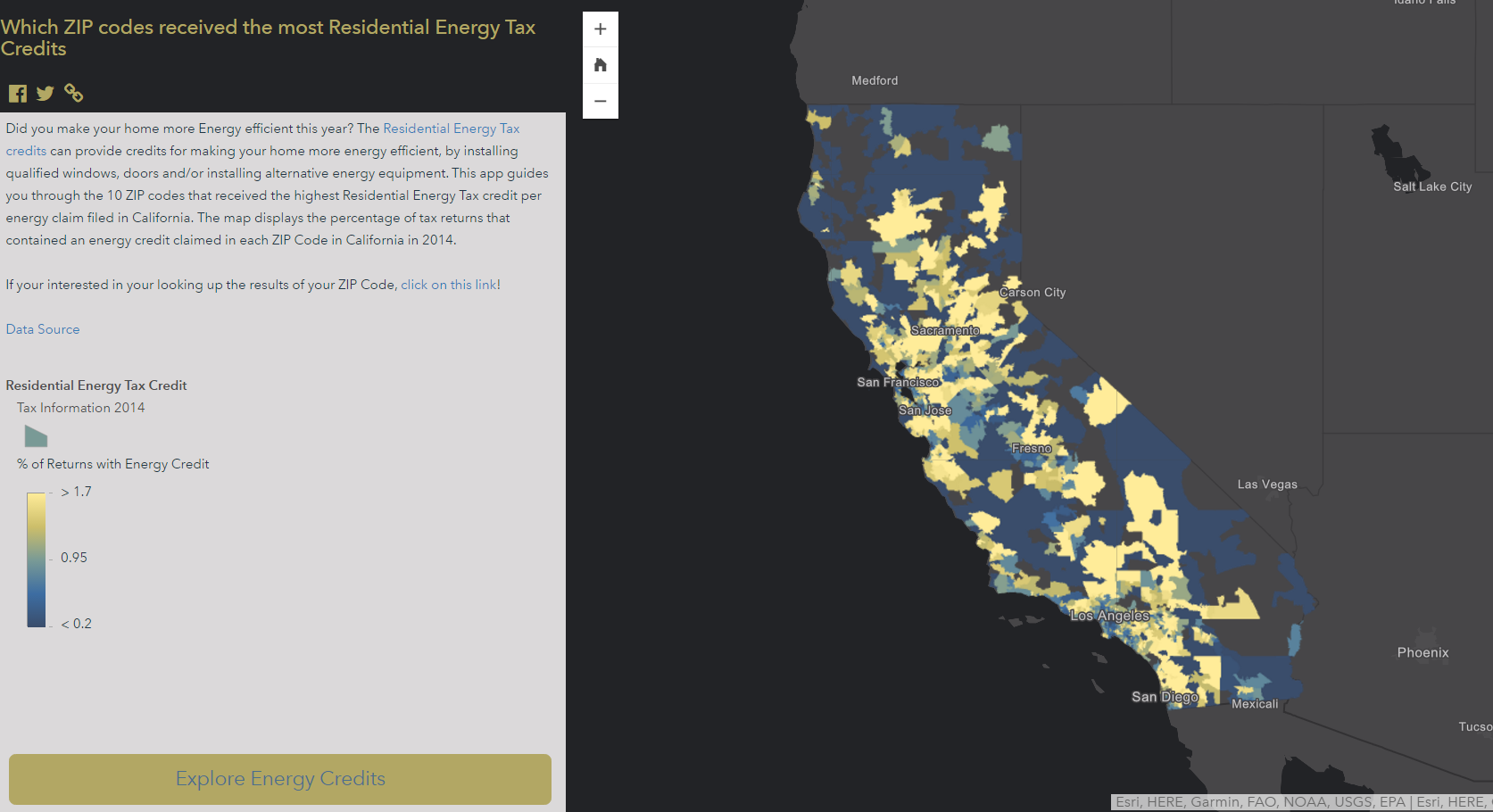Click the yellow-to-blue legend color ramp
Screen dimensions: 1493x812
coord(37,559)
